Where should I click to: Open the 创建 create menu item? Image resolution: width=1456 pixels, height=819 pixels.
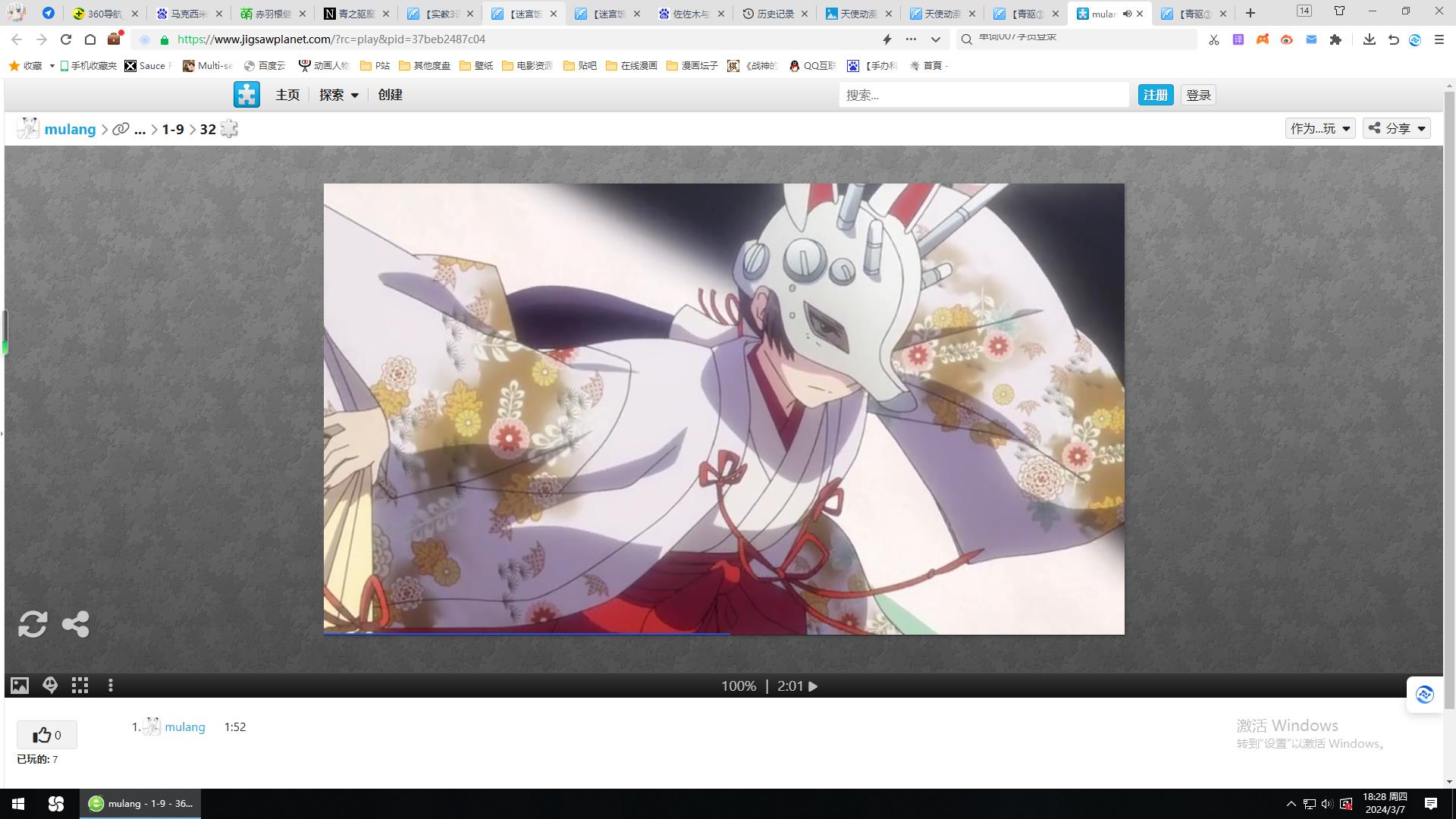coord(390,95)
